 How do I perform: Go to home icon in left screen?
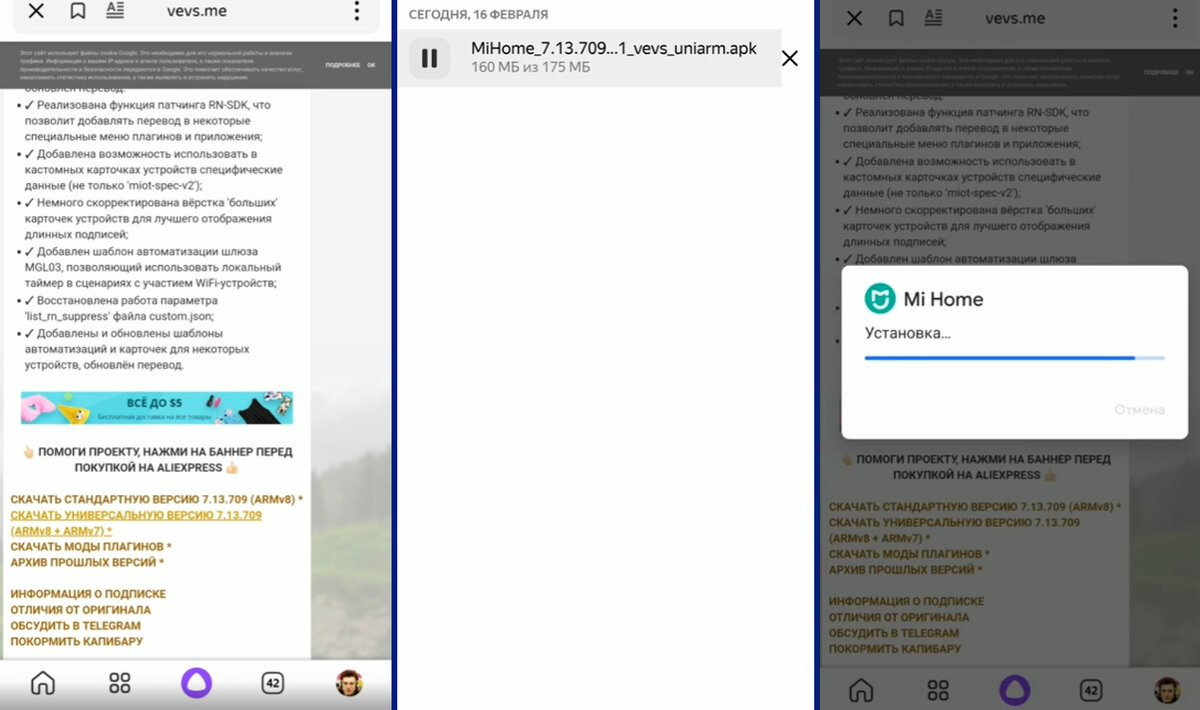tap(43, 684)
